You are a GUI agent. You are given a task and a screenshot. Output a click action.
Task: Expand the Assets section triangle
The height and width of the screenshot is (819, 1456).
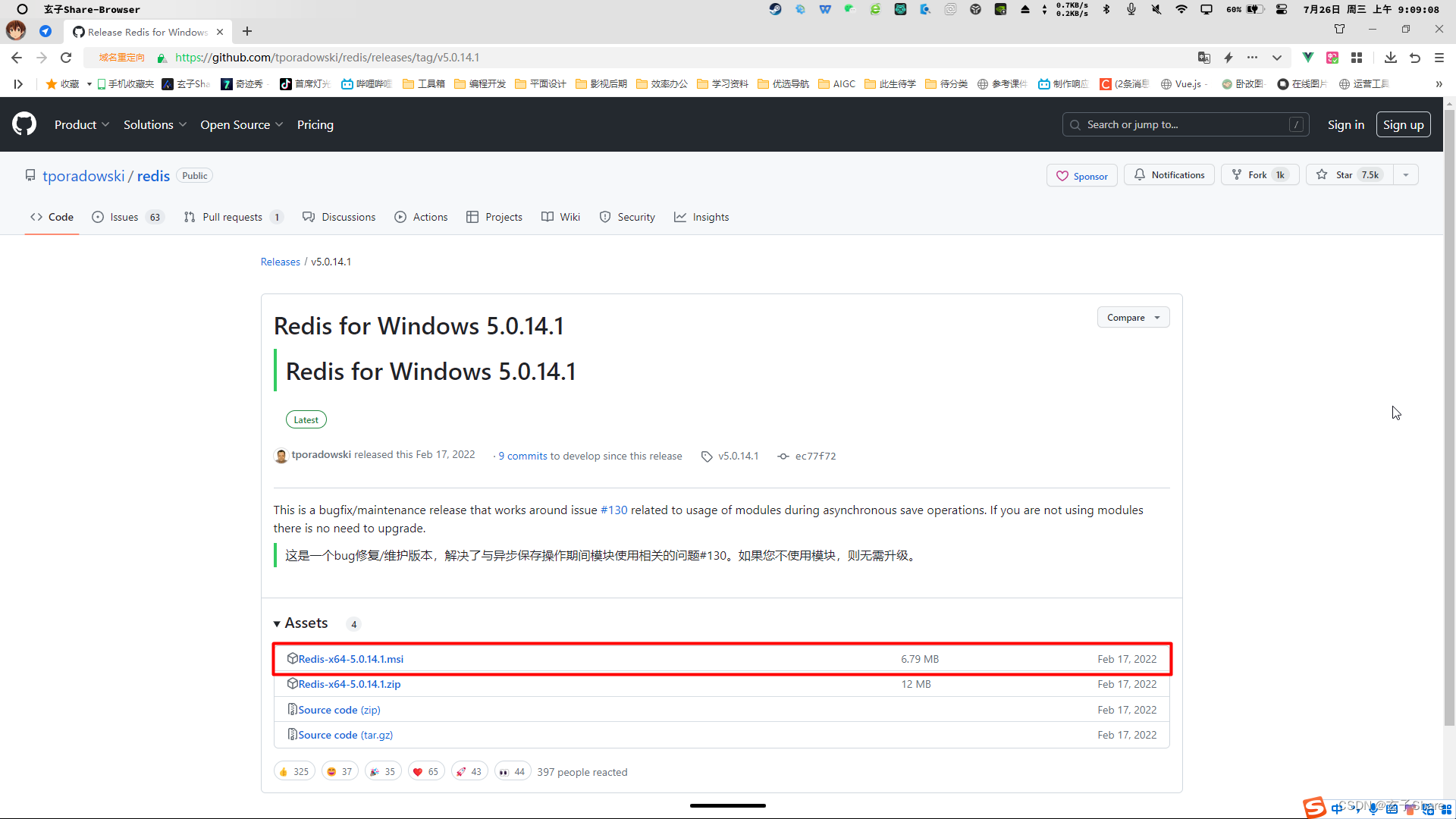277,623
